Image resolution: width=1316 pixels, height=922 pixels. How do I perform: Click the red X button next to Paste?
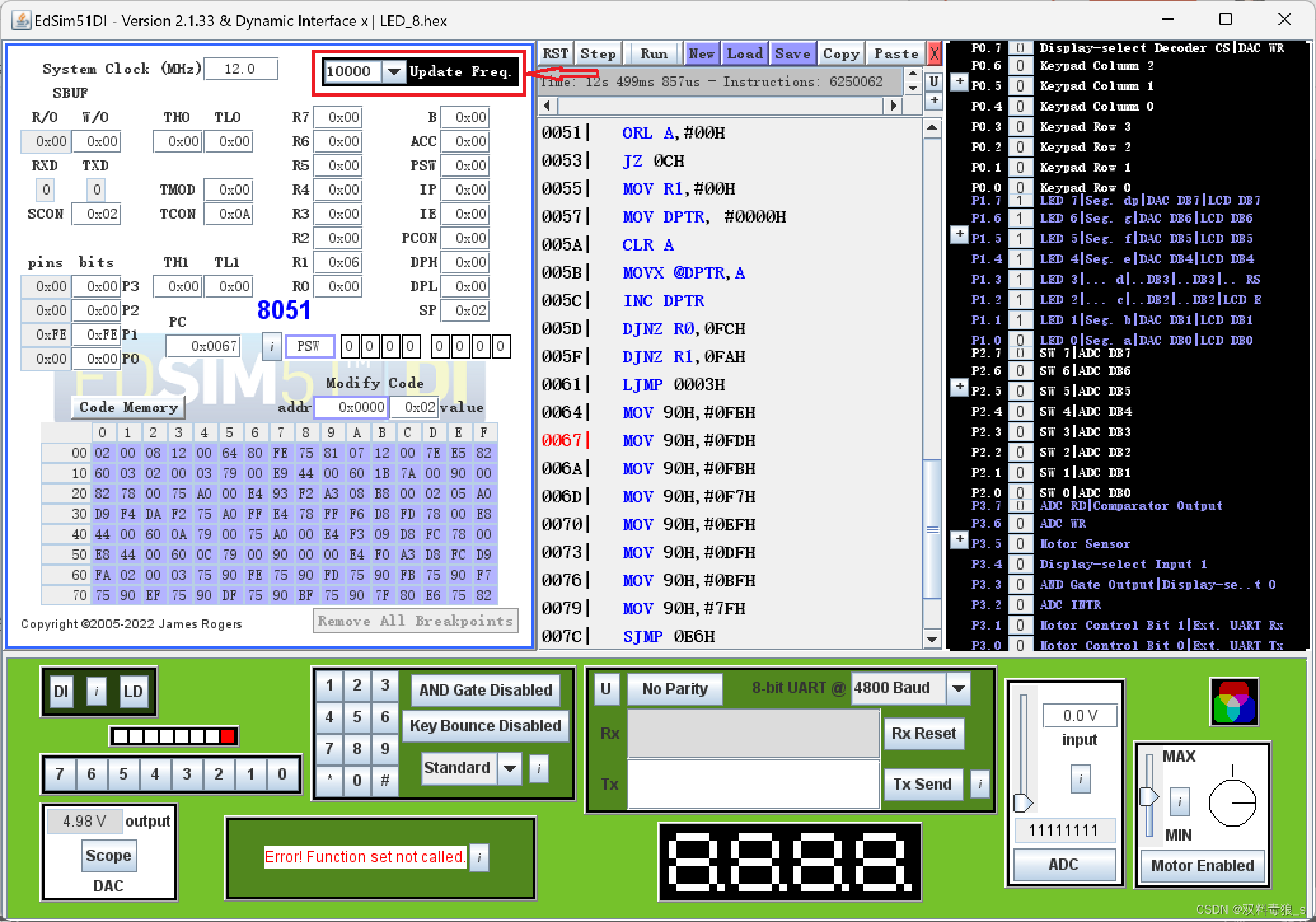pos(934,54)
